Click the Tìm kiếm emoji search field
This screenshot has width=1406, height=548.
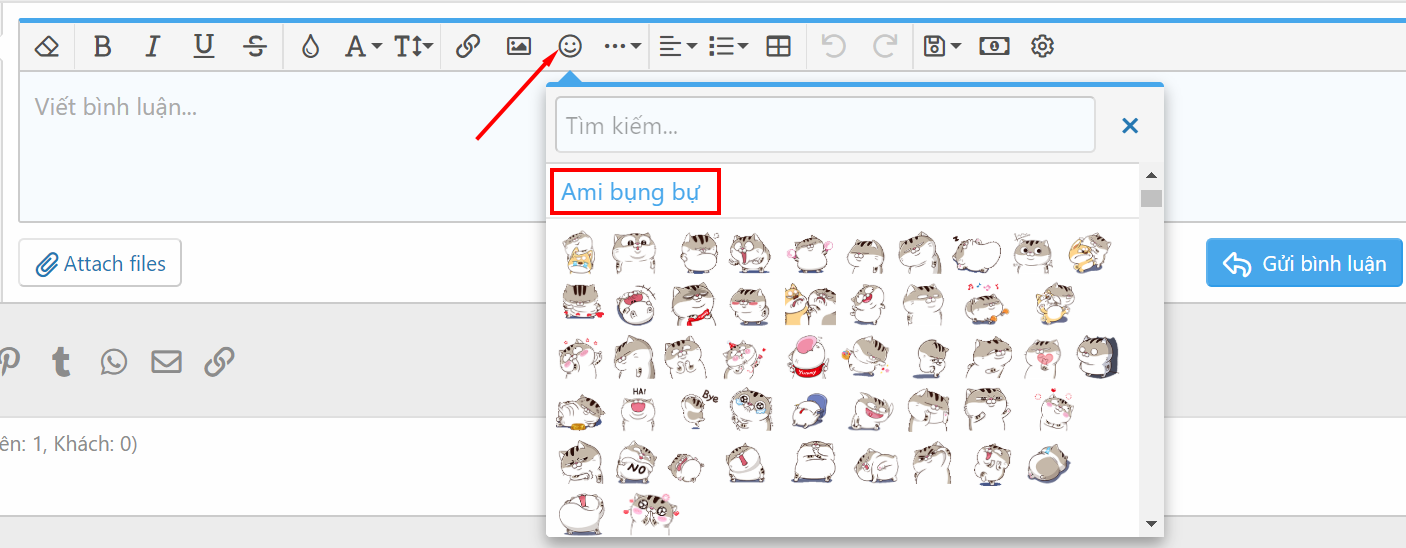point(825,126)
